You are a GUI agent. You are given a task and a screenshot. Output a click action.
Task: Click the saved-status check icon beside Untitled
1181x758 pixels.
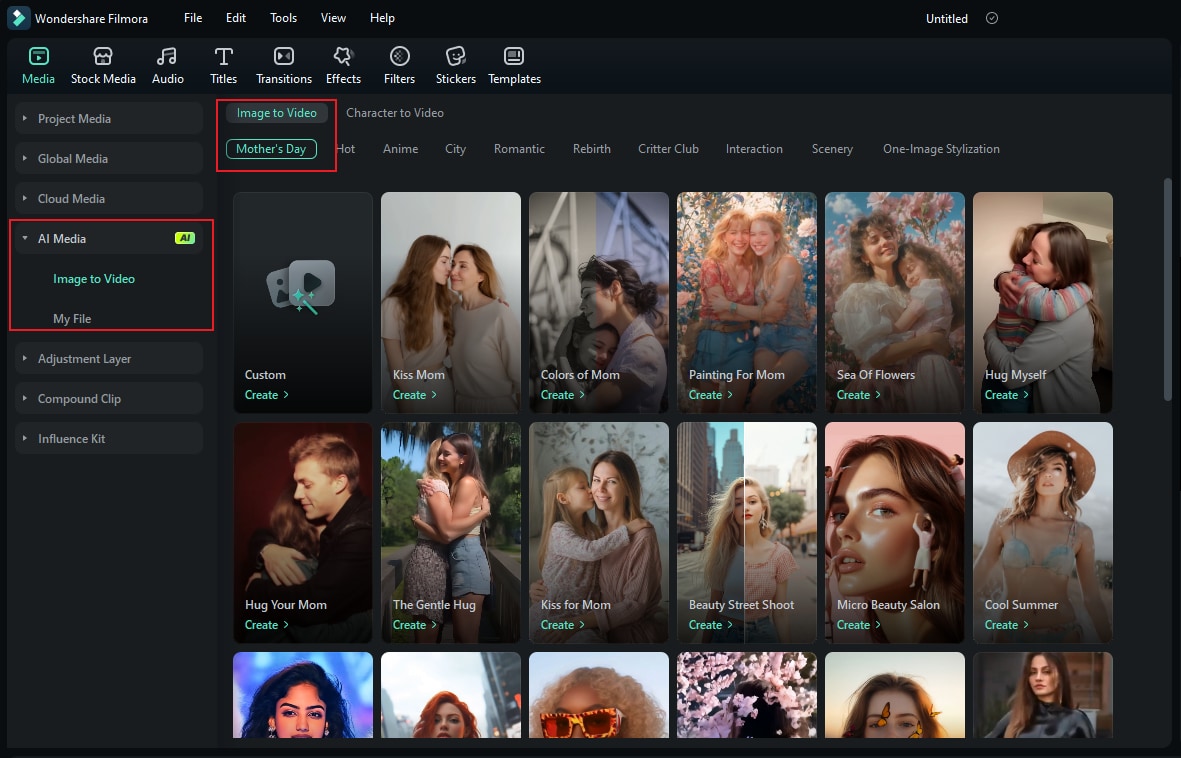pos(992,18)
